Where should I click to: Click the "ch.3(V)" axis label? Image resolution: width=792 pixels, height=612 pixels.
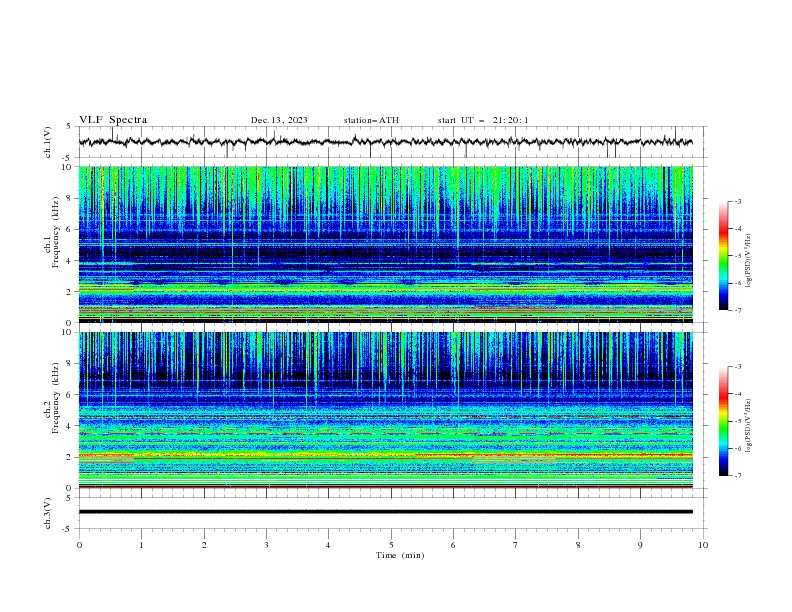click(48, 513)
